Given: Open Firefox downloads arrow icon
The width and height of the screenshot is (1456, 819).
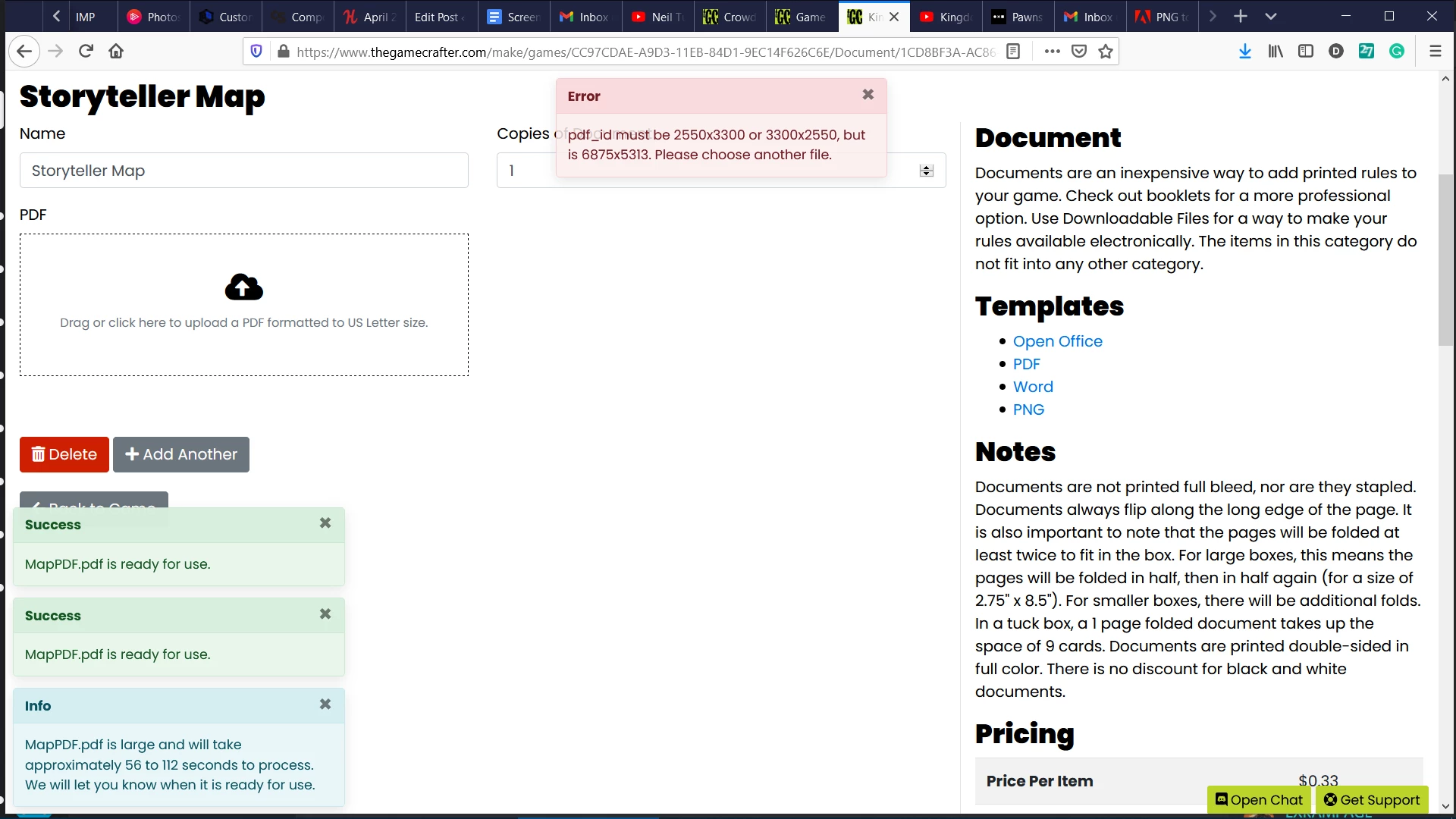Looking at the screenshot, I should 1244,52.
